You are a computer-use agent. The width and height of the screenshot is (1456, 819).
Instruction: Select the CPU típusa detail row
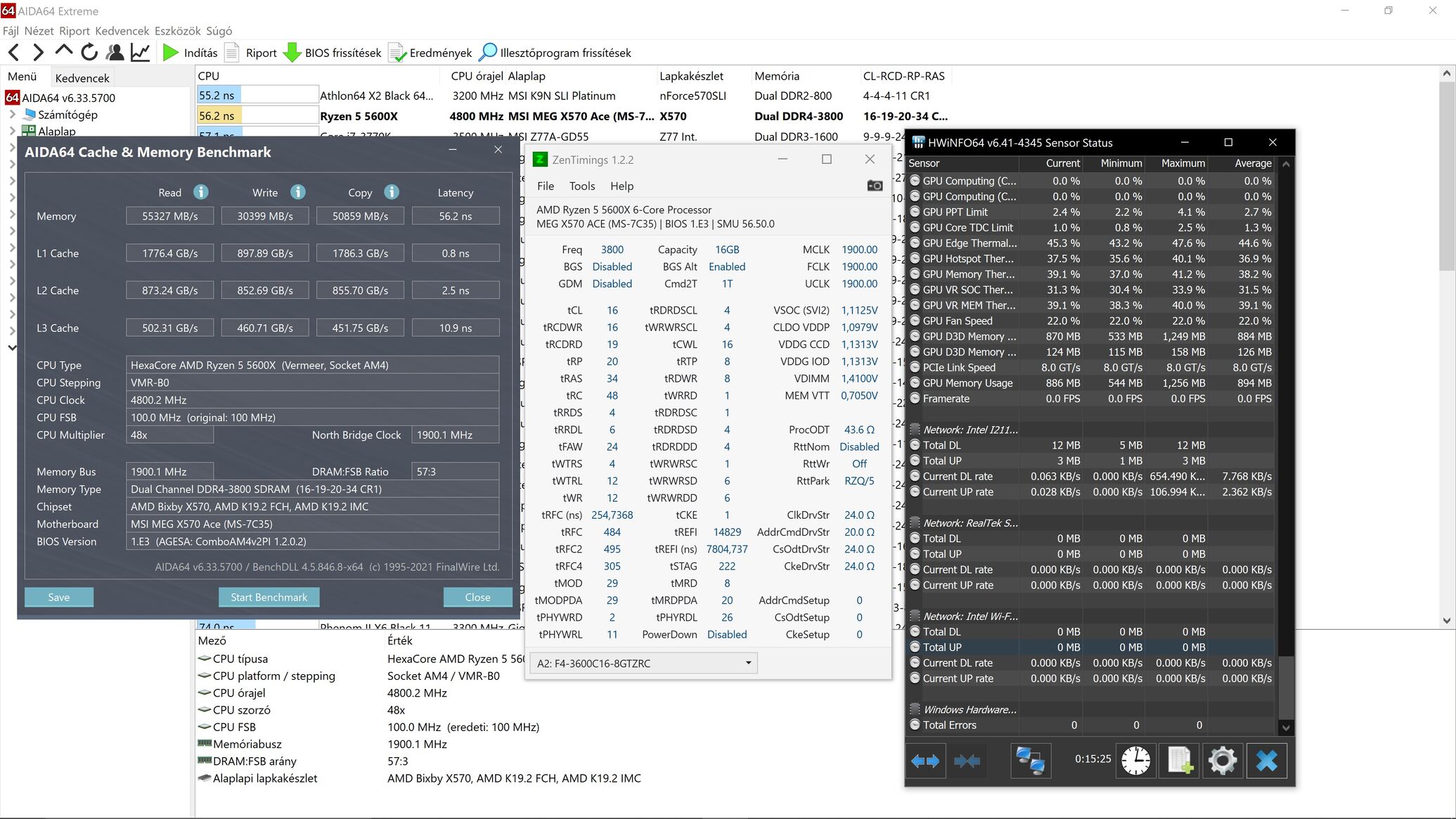tap(361, 659)
